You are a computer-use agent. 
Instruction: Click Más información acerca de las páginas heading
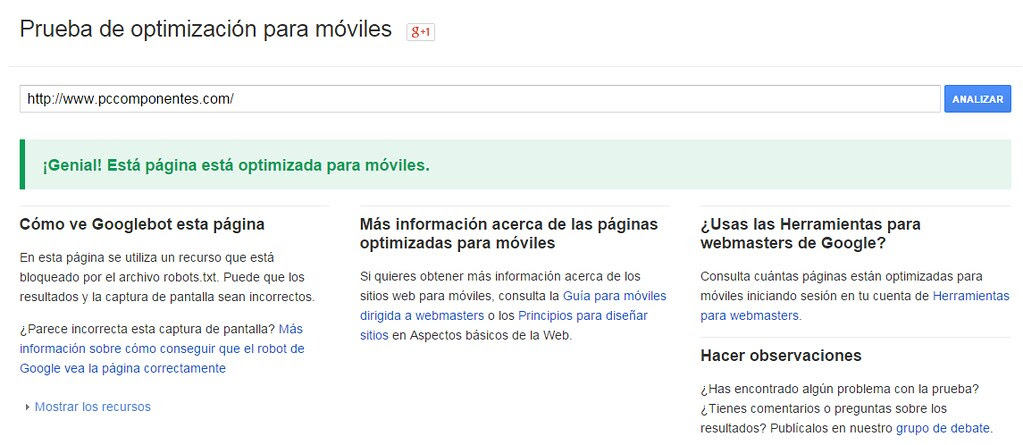[x=509, y=234]
